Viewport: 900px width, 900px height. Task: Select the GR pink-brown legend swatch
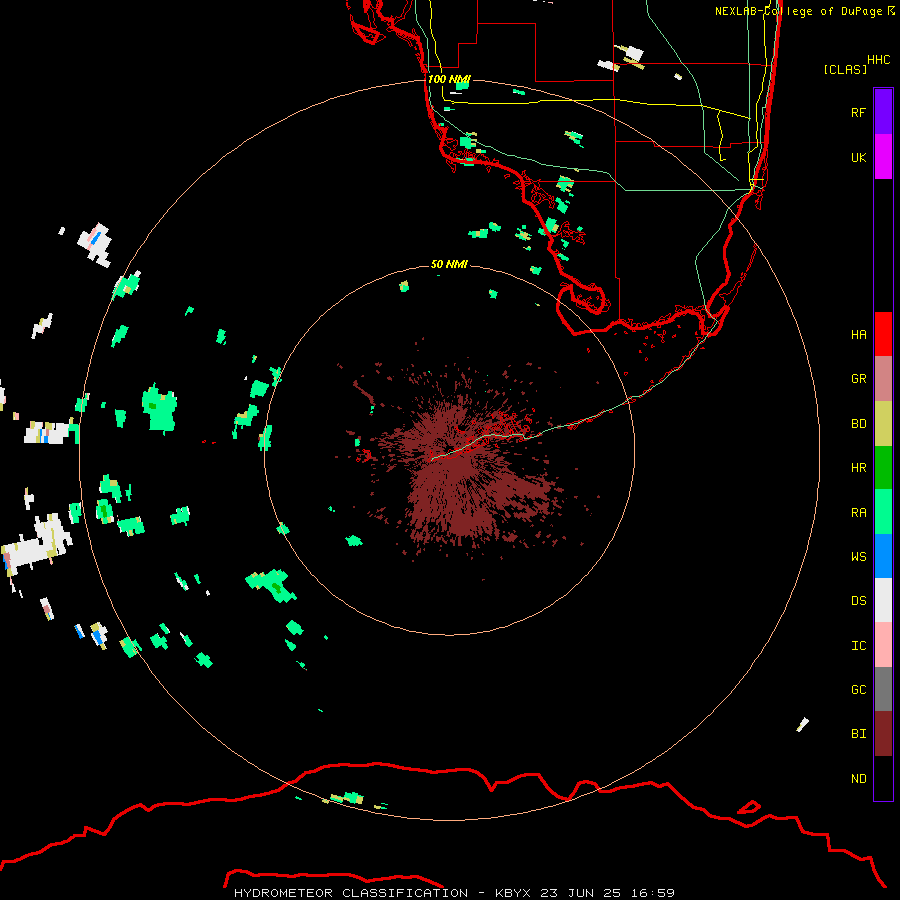(883, 378)
